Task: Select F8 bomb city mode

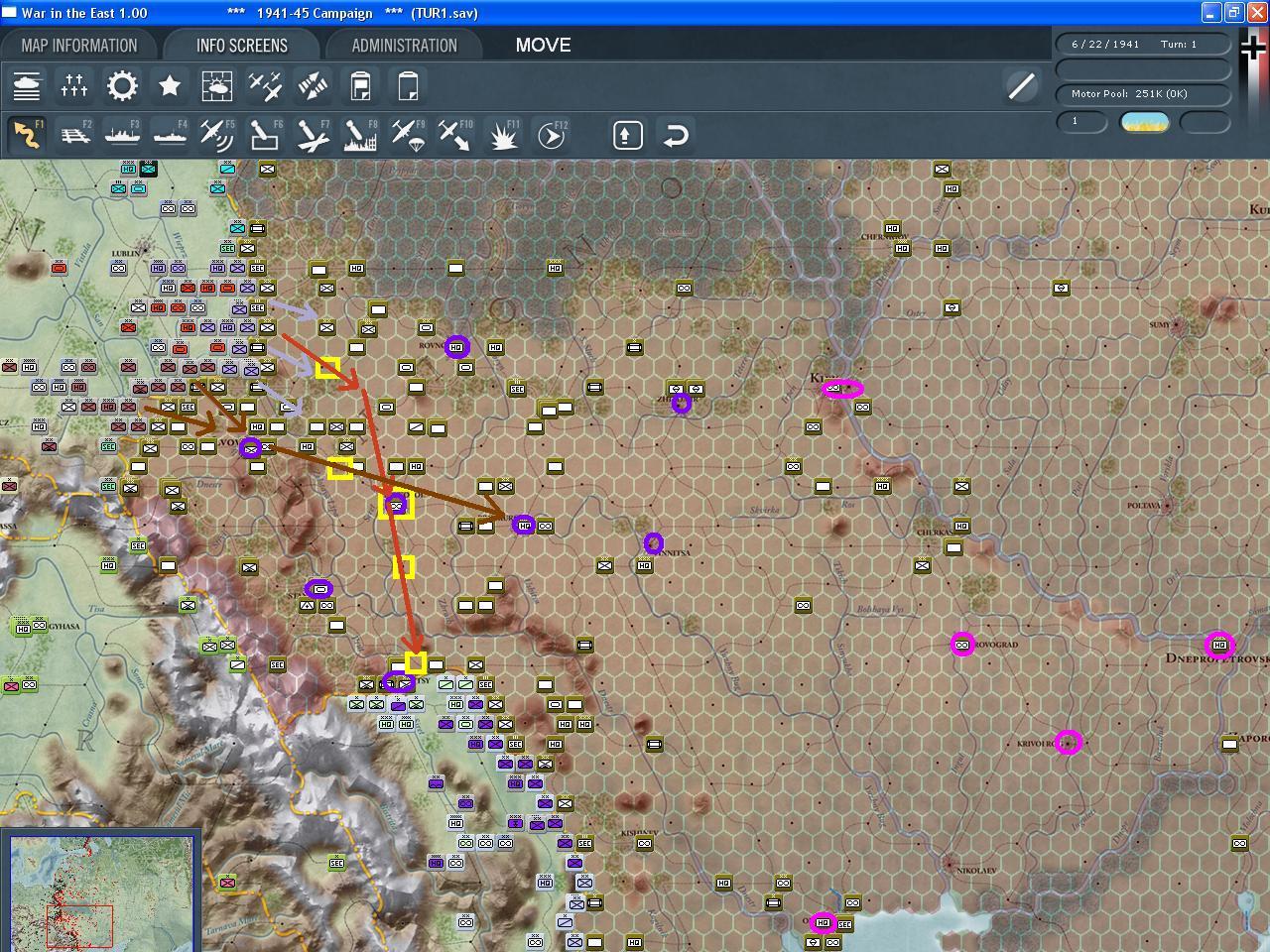Action: (360, 135)
